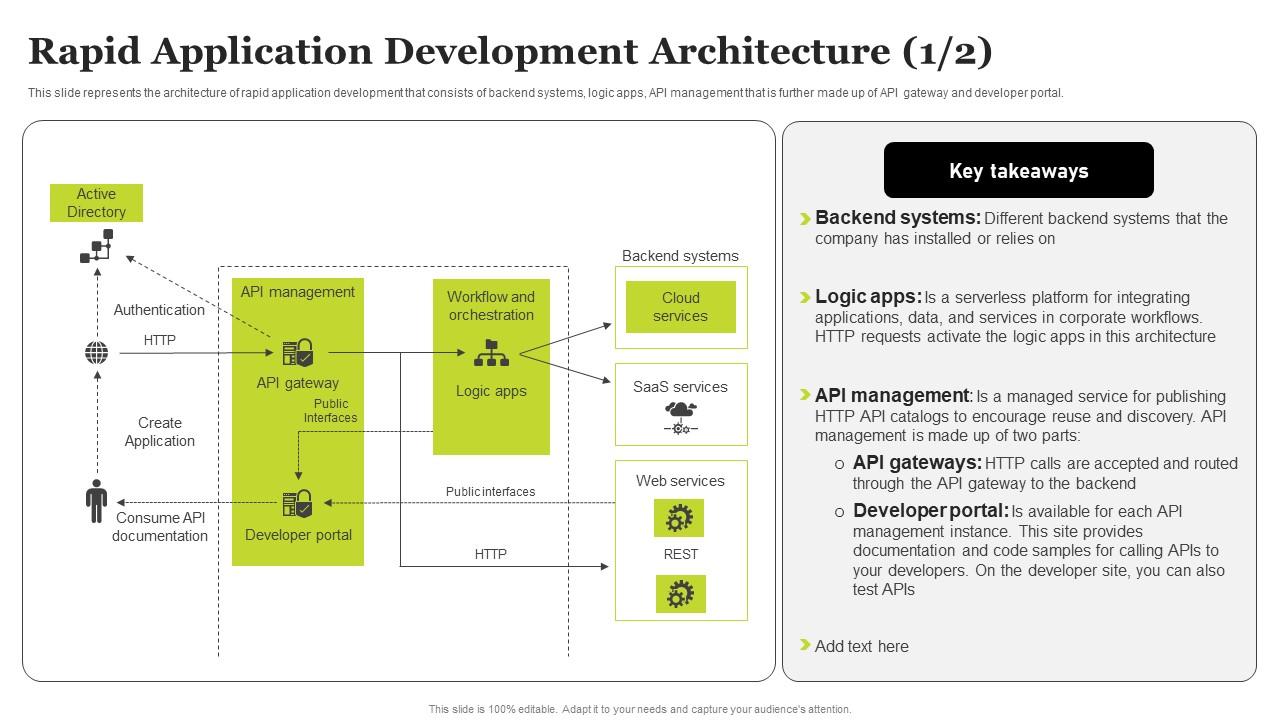Click the Logic apps bullet chevron
The height and width of the screenshot is (720, 1280).
click(805, 298)
